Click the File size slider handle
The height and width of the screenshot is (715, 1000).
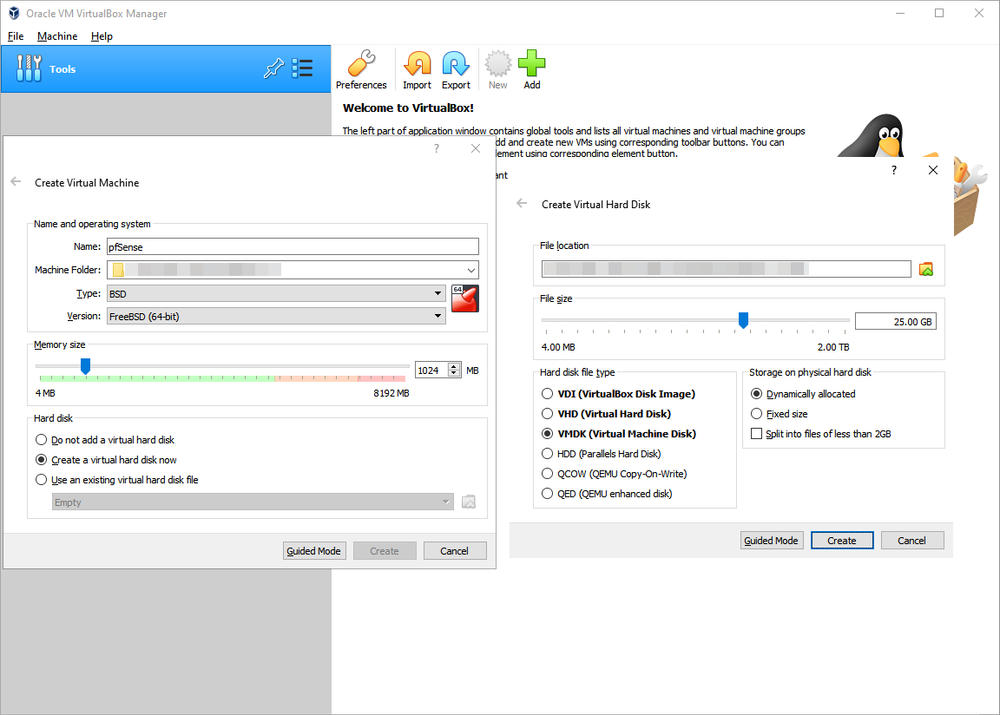click(743, 320)
